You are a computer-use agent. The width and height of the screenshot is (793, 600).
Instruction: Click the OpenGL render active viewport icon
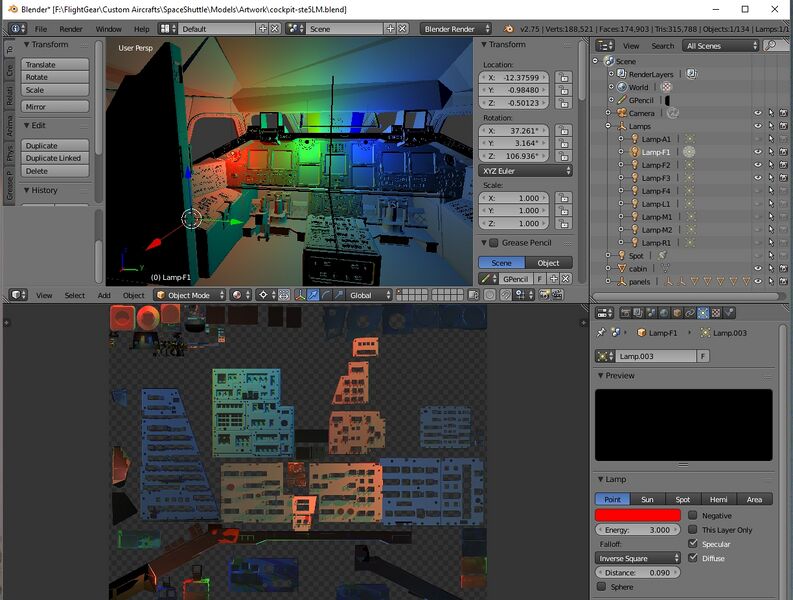tap(544, 295)
